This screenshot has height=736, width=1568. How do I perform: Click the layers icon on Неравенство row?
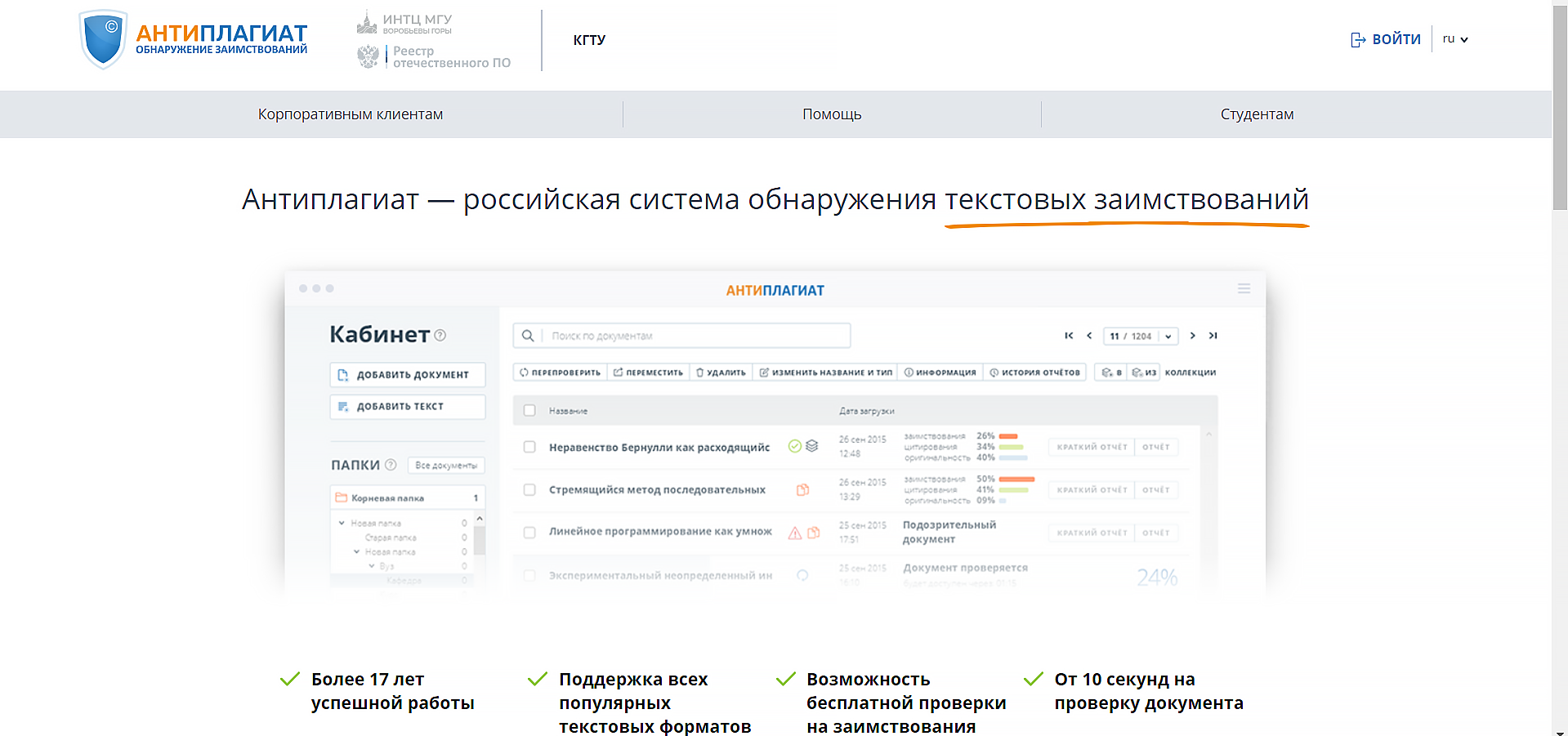click(x=811, y=446)
